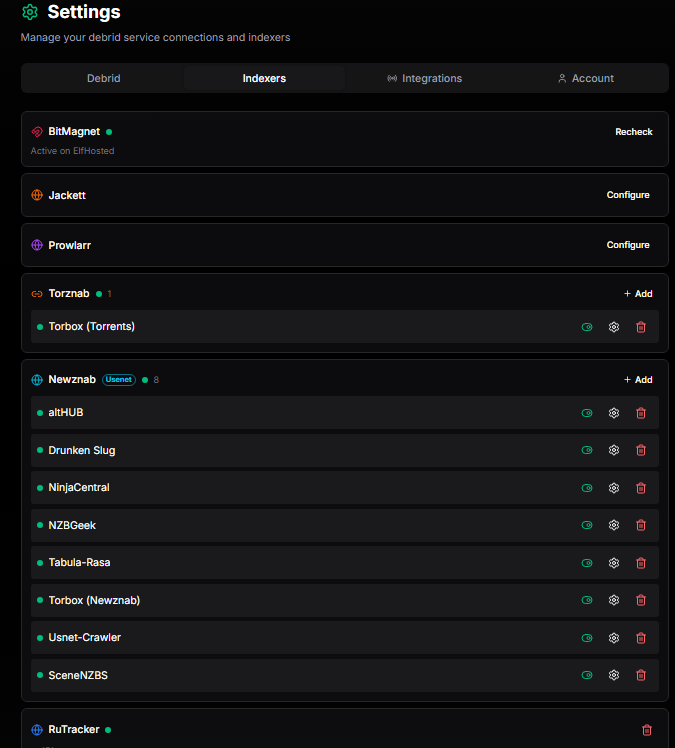This screenshot has height=748, width=675.
Task: Remove the Torbox (Torrents) indexer
Action: click(641, 327)
